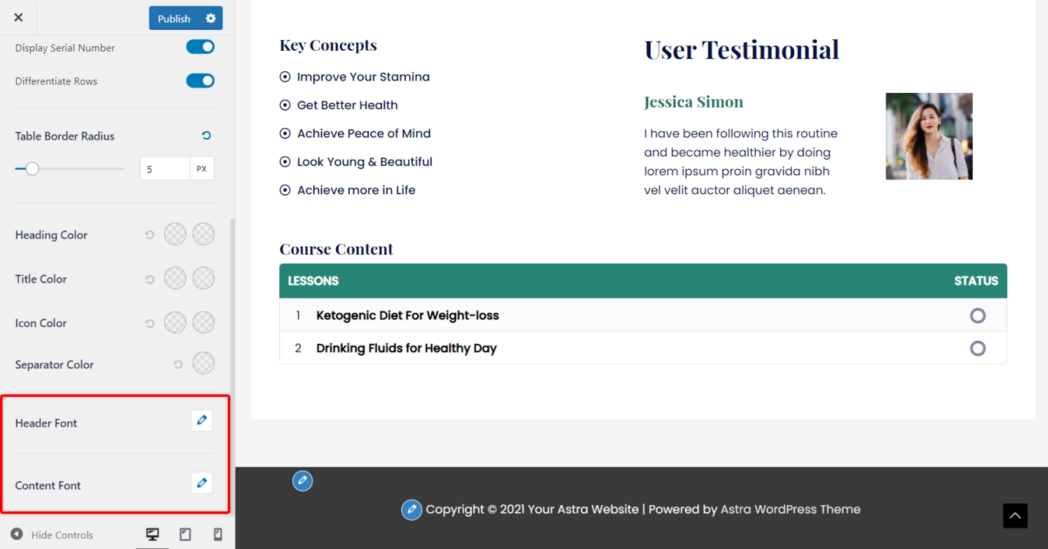Adjust Table Border Radius slider handle
The width and height of the screenshot is (1048, 549).
[32, 169]
